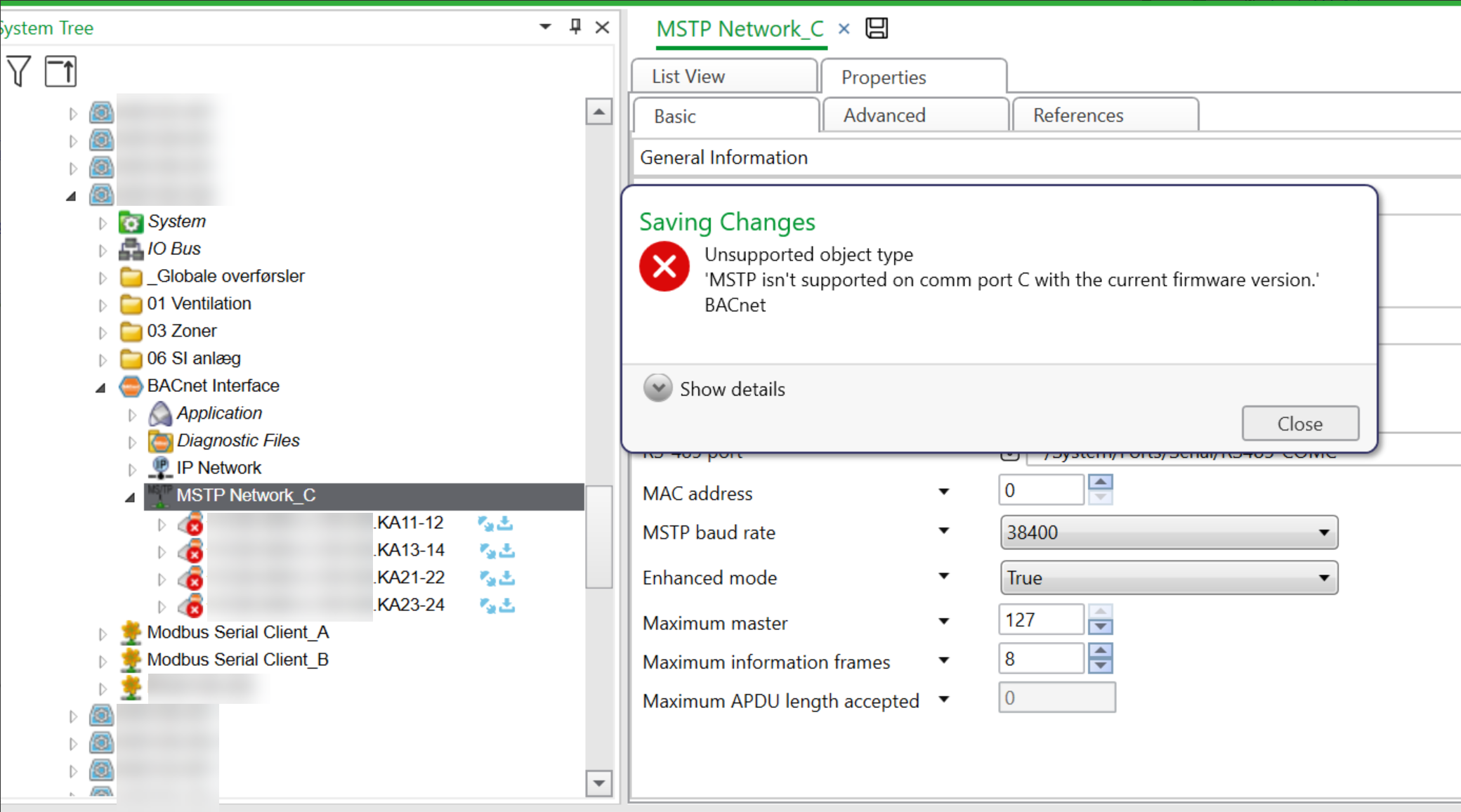Collapse the MSTP Network_C tree node
This screenshot has width=1461, height=812.
(130, 497)
